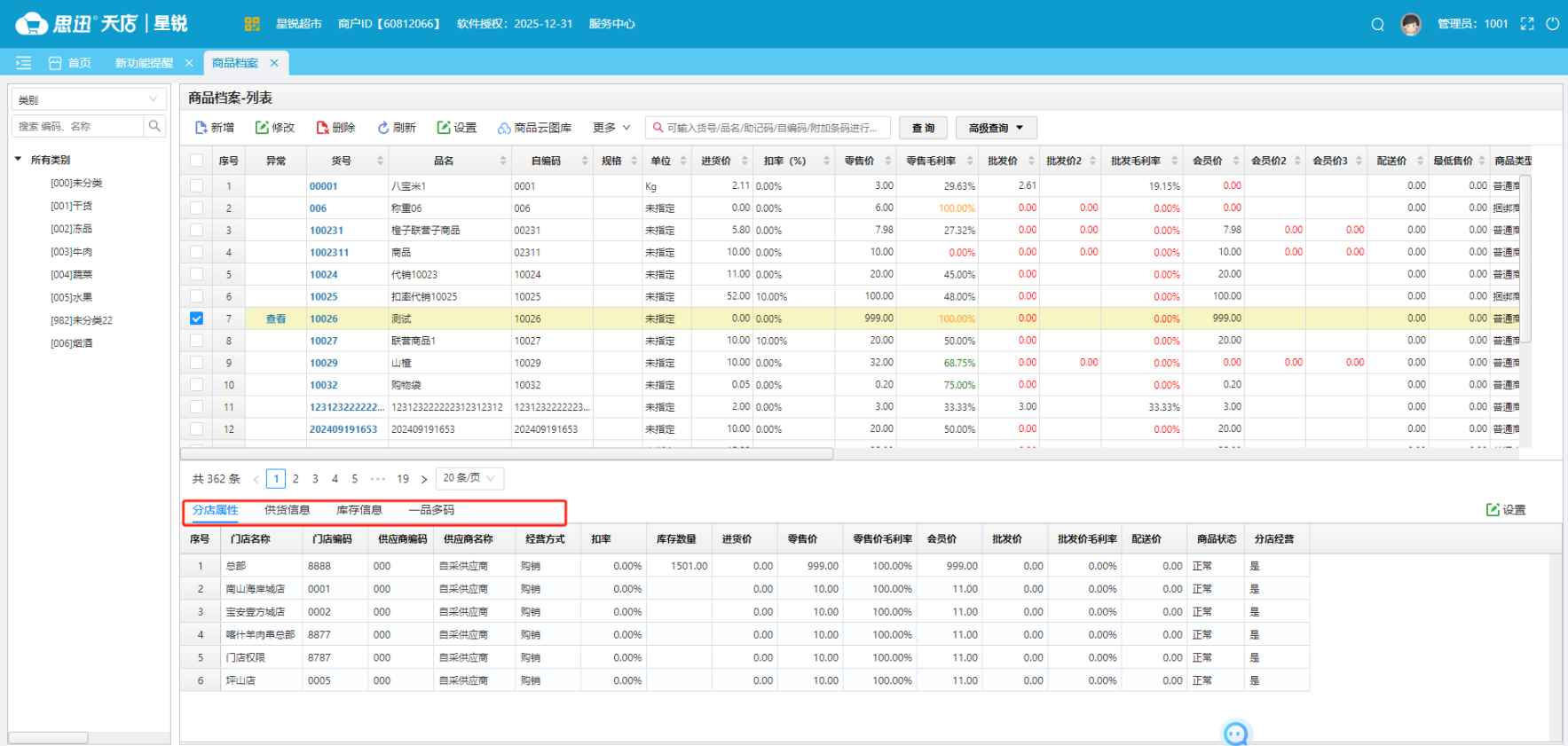Open the 20条/页 page size dropdown
The image size is (1568, 746).
point(469,478)
